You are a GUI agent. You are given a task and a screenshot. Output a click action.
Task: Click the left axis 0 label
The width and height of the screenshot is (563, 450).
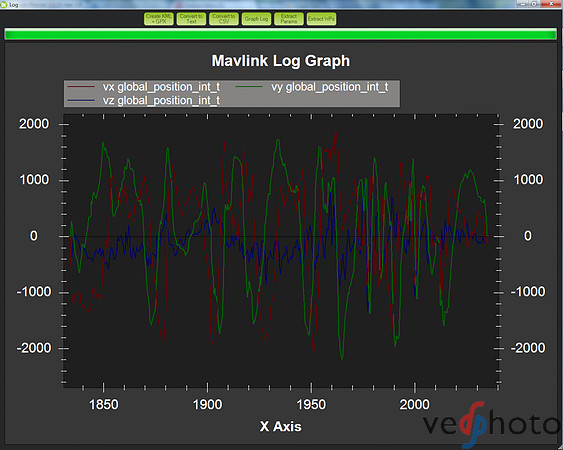34,236
